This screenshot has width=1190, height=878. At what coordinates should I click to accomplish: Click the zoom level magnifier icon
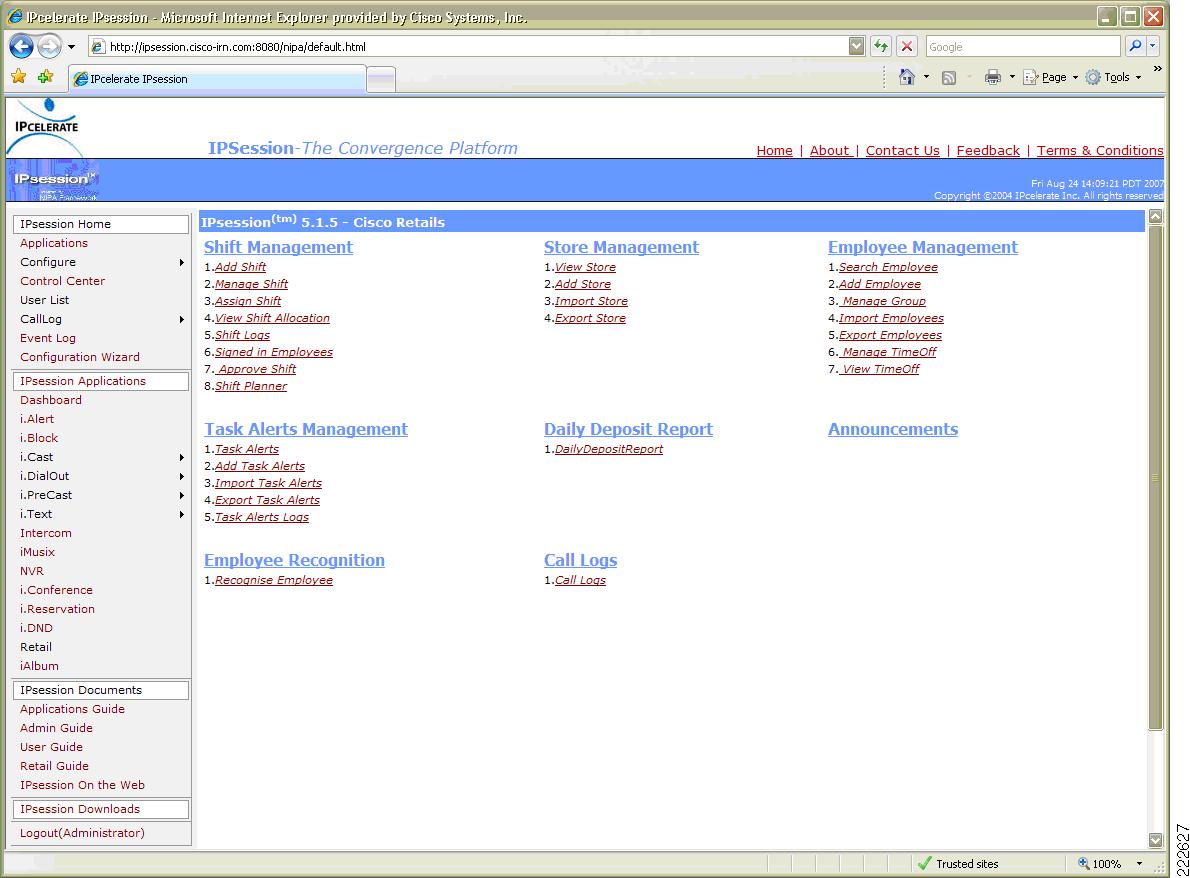[1084, 864]
